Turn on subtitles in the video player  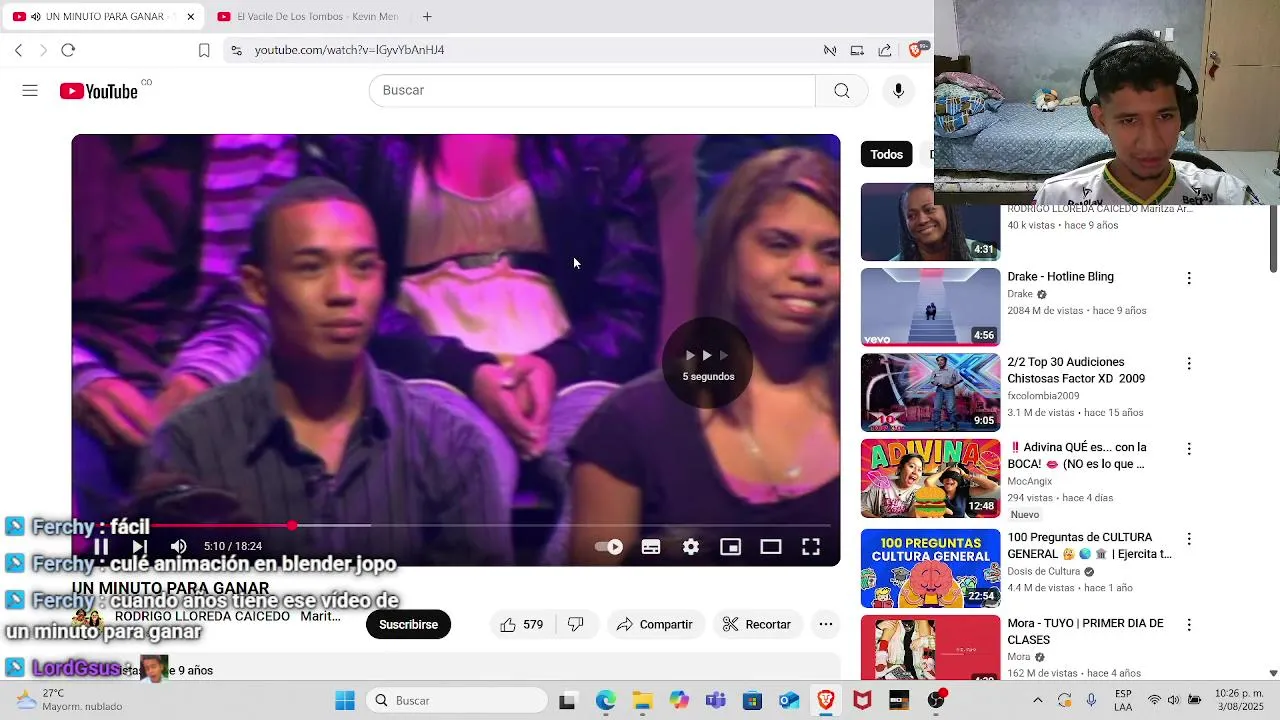(651, 547)
